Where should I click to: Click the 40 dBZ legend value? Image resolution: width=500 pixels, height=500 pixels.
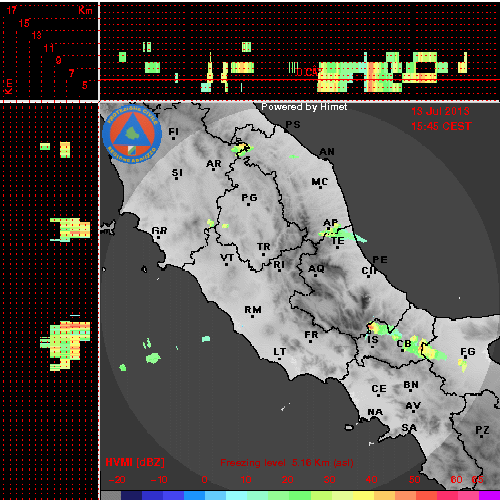371,480
